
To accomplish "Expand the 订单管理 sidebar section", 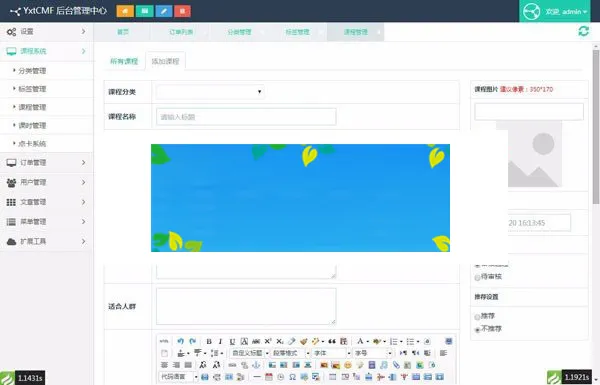I will click(x=46, y=163).
